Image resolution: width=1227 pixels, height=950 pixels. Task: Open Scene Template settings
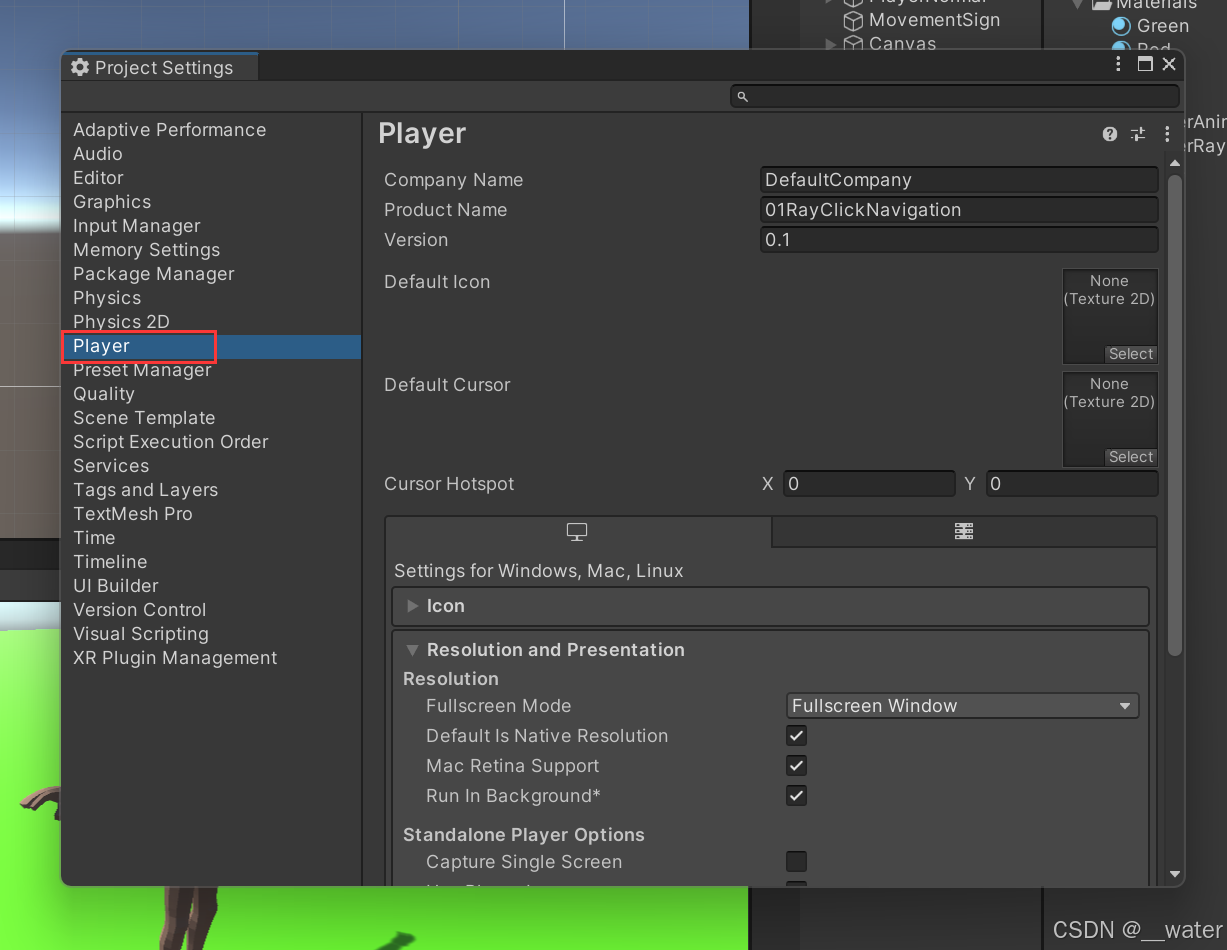[x=144, y=418]
